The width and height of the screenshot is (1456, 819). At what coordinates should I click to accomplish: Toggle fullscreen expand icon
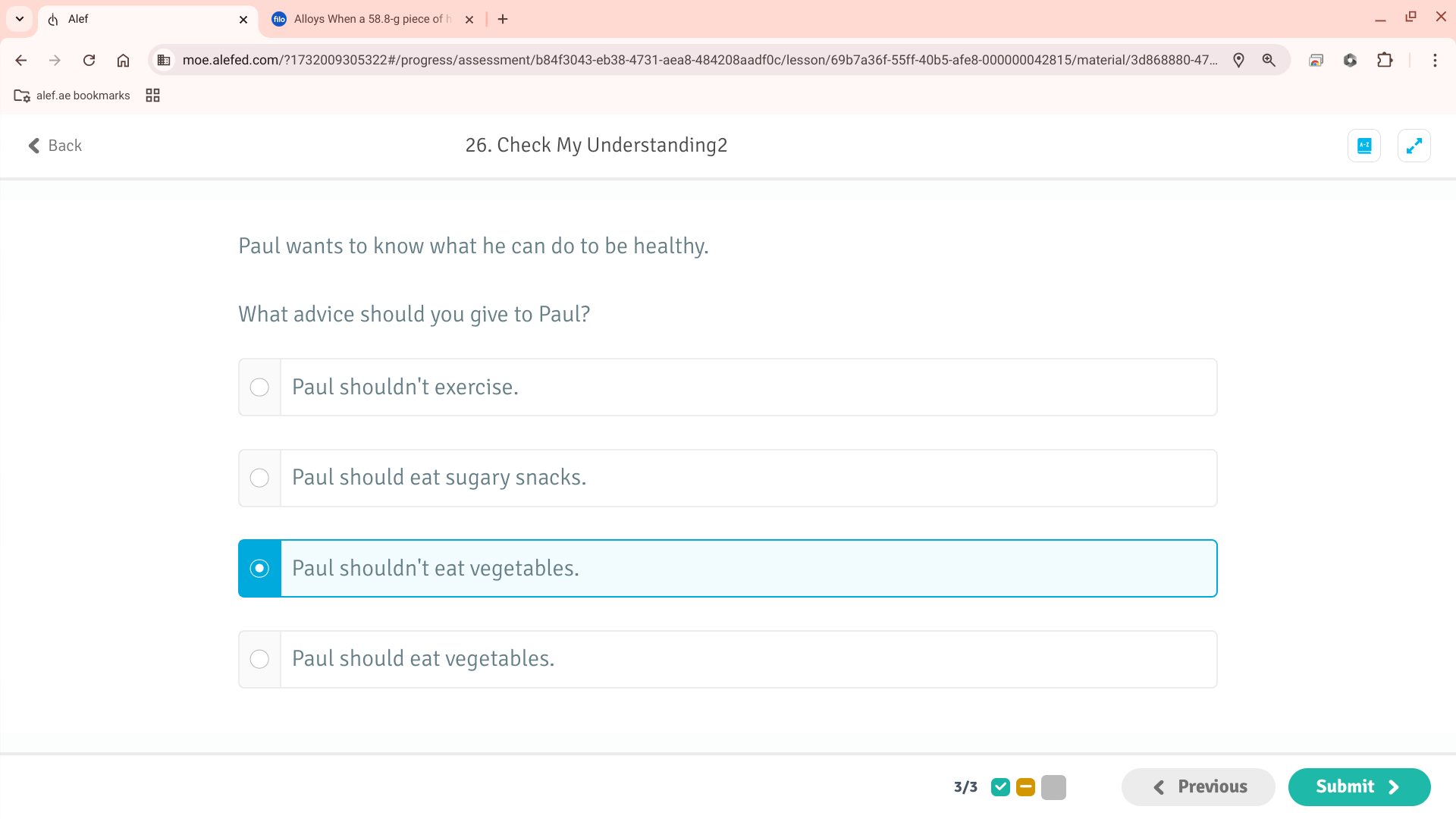(x=1414, y=146)
